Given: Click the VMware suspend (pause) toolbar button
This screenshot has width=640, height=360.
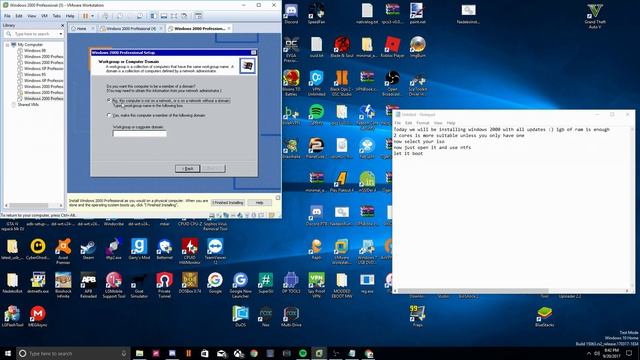Looking at the screenshot, I should [85, 16].
